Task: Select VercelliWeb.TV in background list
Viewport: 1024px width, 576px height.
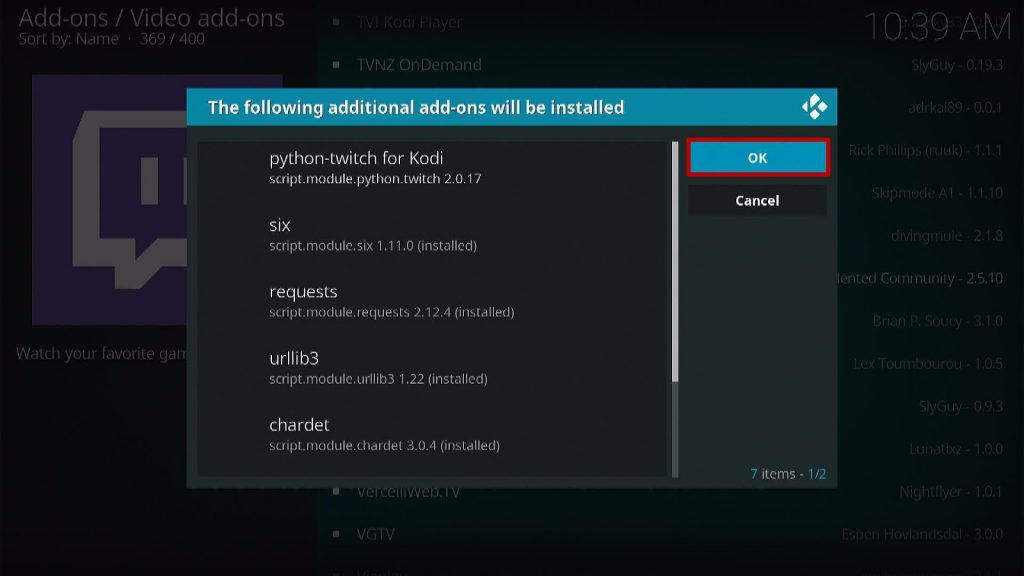Action: click(408, 492)
